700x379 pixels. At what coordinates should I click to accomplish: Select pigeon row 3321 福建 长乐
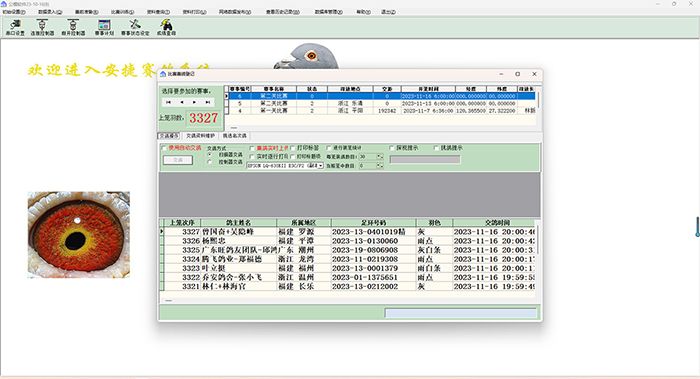pos(350,286)
